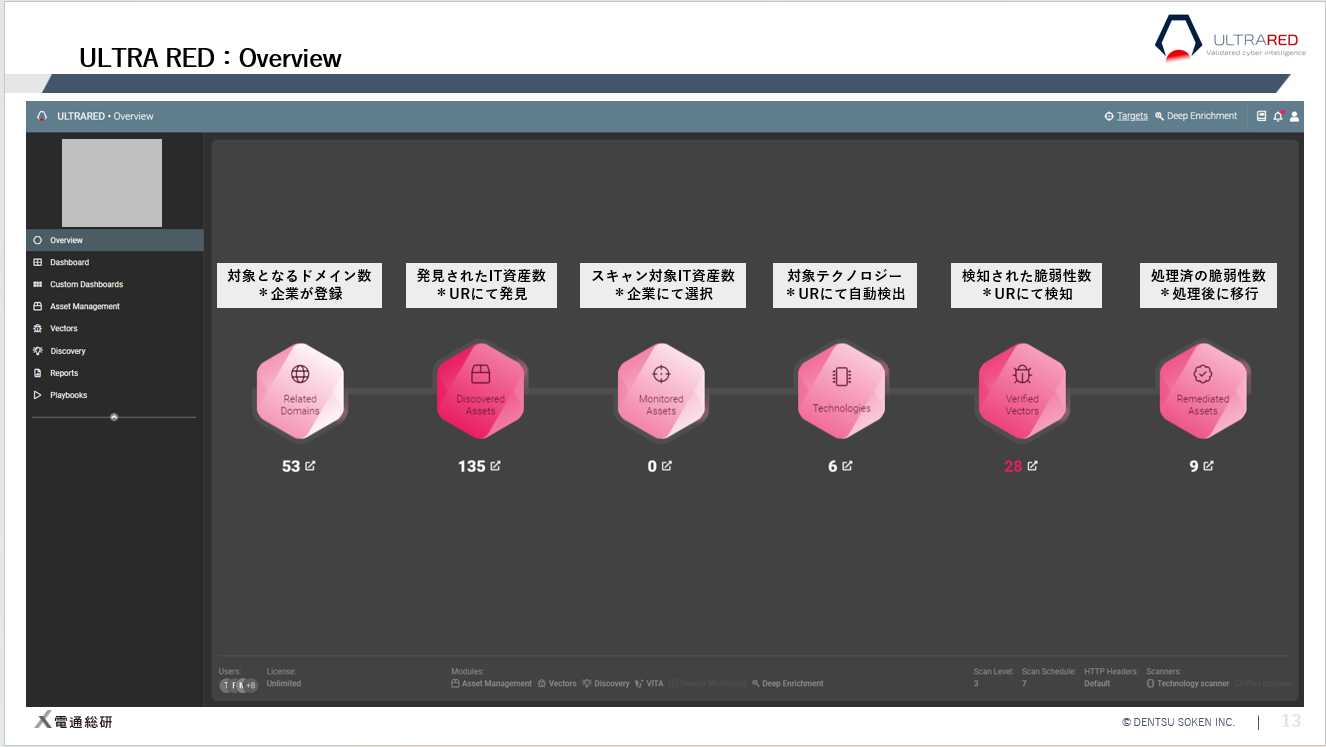
Task: Click the gray company logo placeholder
Action: pos(112,183)
